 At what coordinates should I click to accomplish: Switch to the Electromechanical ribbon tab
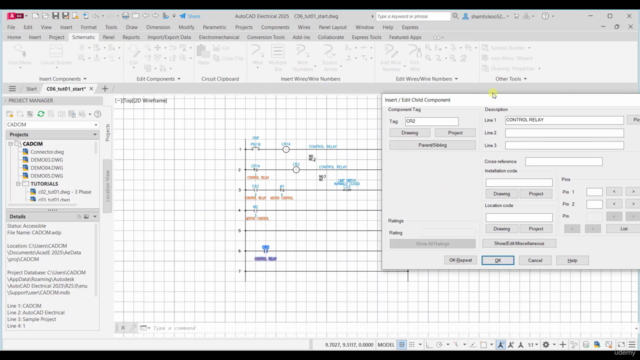(x=219, y=37)
